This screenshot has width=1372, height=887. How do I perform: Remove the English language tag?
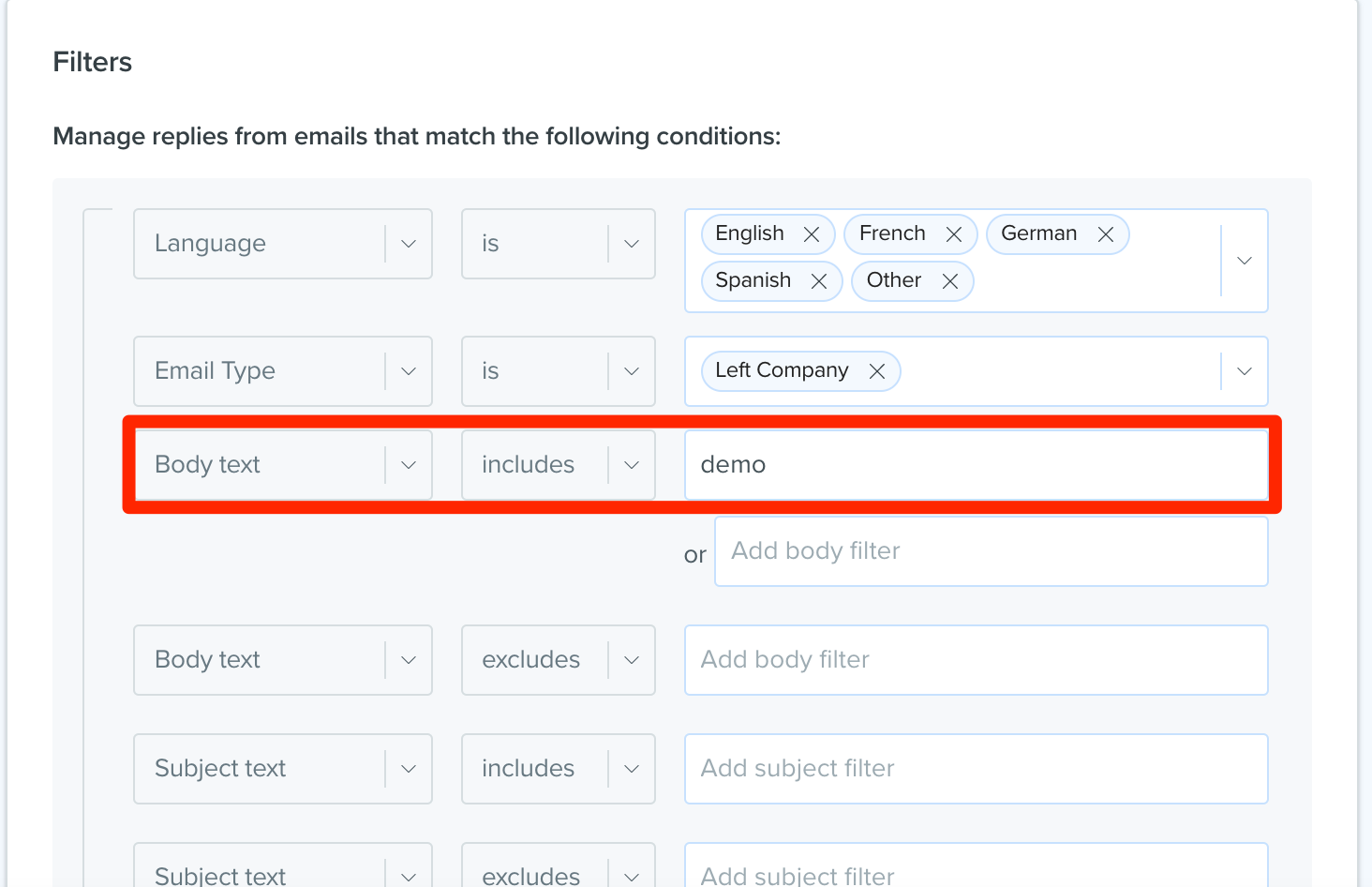(812, 234)
